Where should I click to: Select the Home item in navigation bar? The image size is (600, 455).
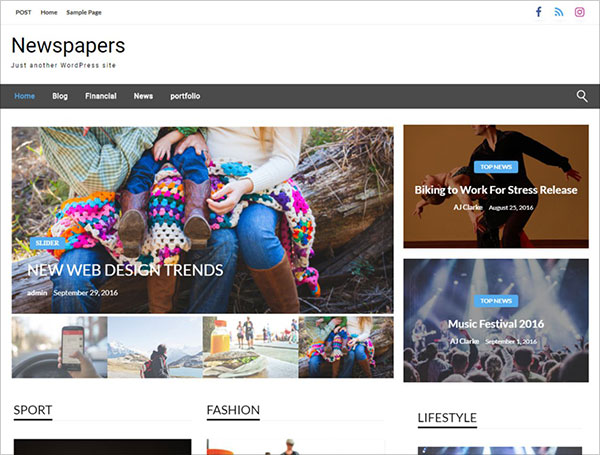(x=24, y=96)
